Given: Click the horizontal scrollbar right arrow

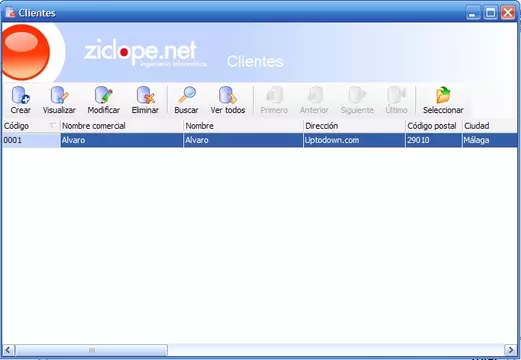Looking at the screenshot, I should [511, 350].
